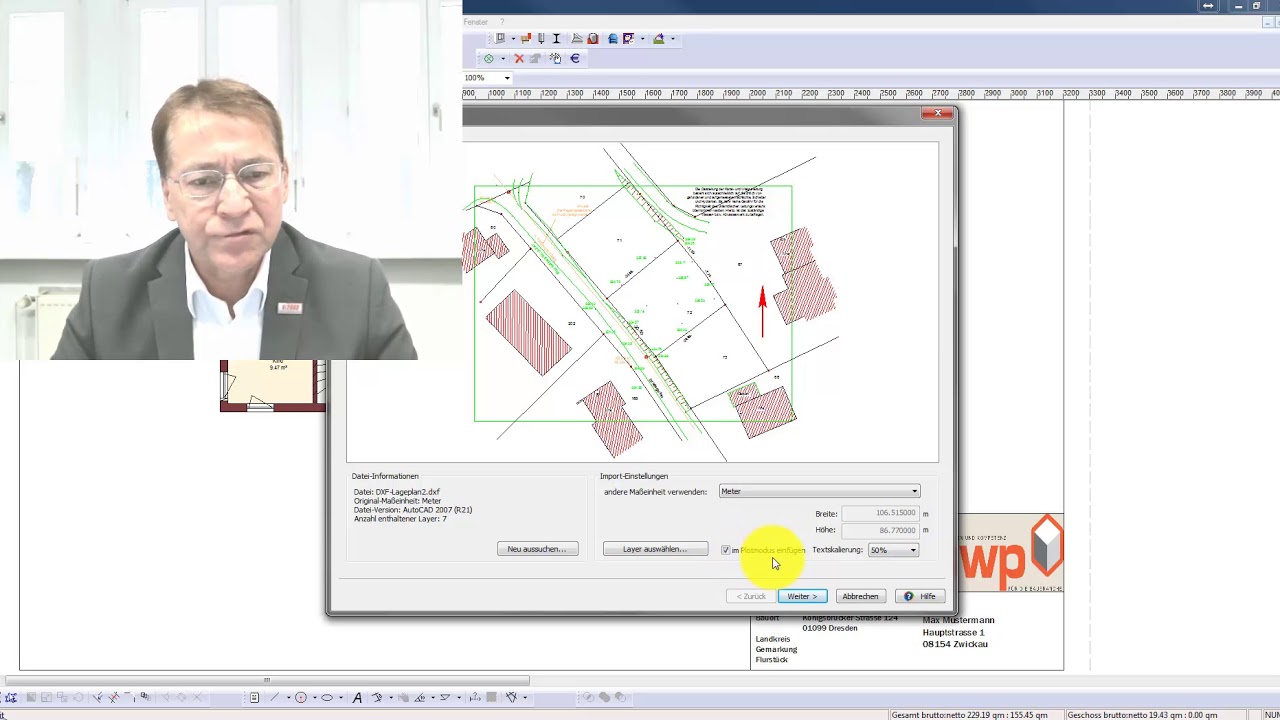
Task: Click the pin marker toolbar icon
Action: point(541,38)
